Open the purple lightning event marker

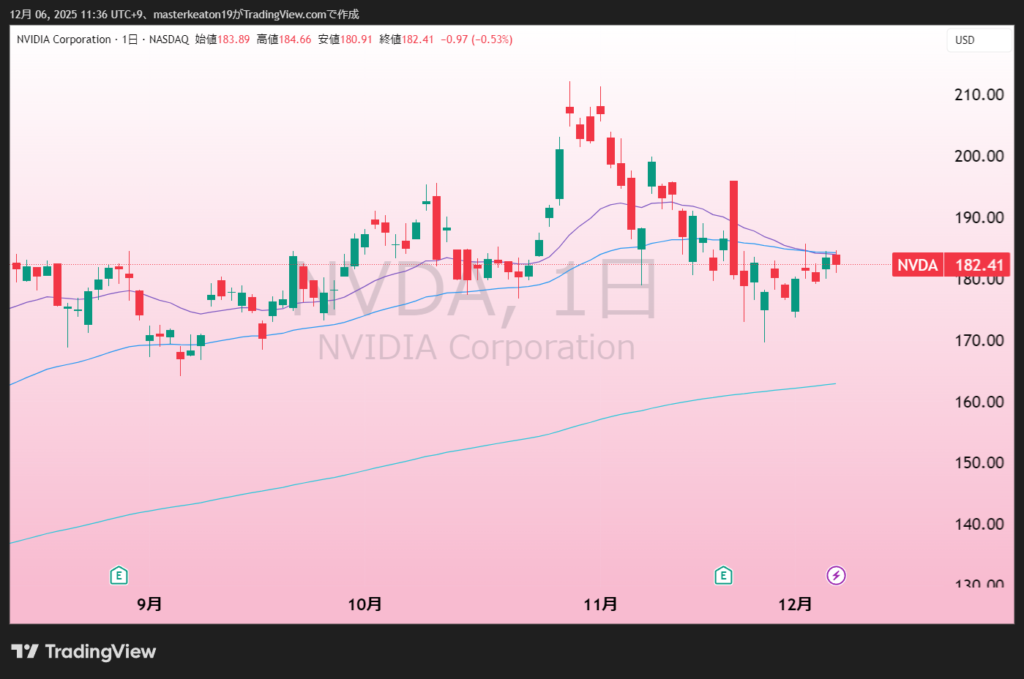point(837,575)
